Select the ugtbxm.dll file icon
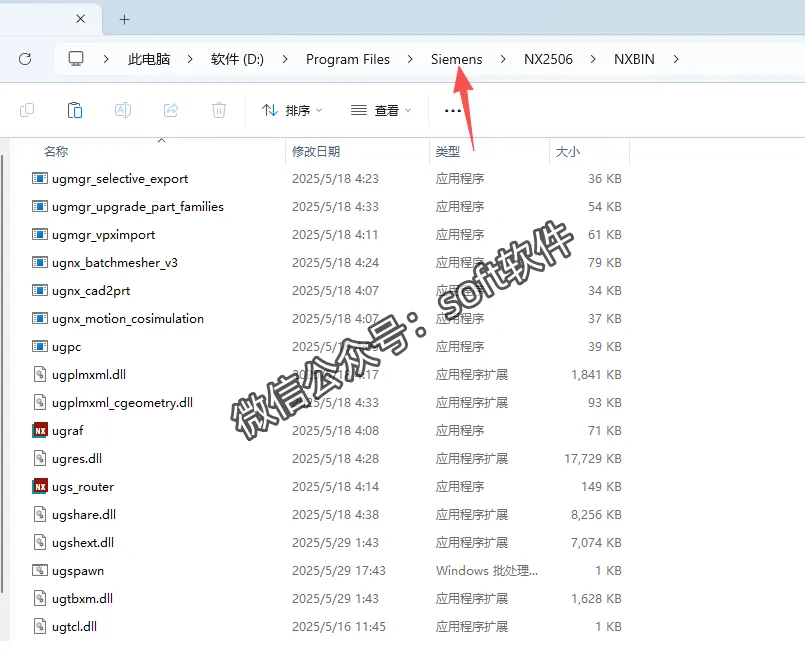This screenshot has width=805, height=657. point(40,598)
